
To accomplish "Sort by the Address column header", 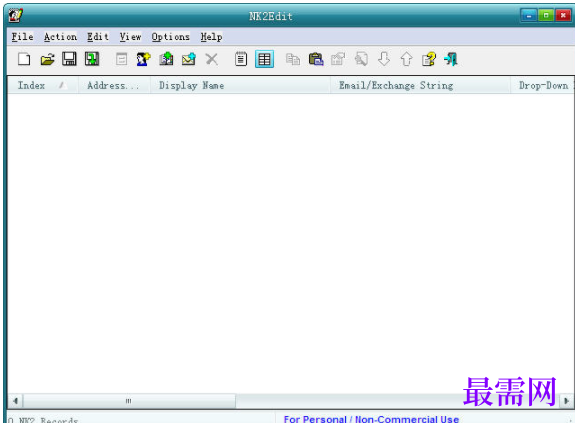I will 114,85.
